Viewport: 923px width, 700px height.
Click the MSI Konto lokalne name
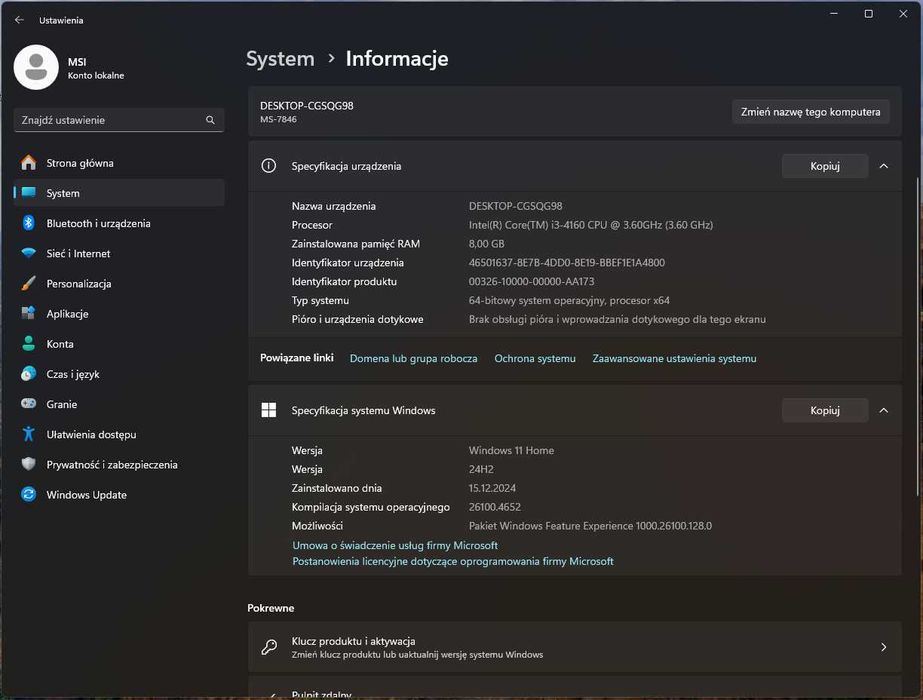tap(95, 68)
